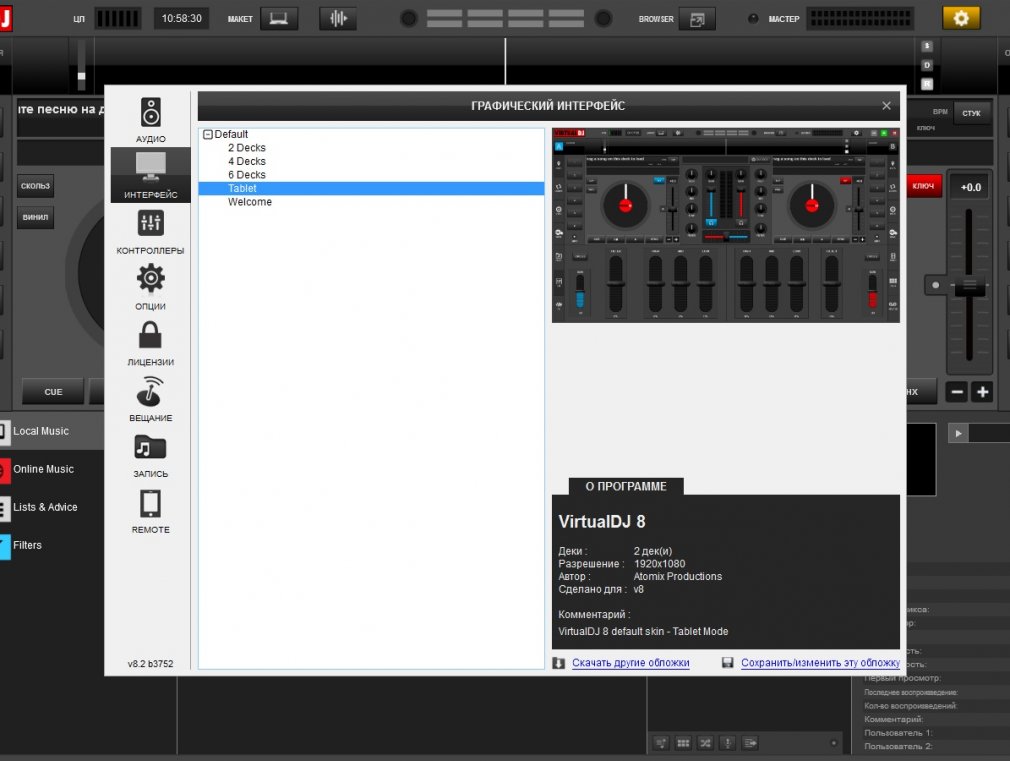Toggle the Скольз slip mode button
1010x761 pixels.
click(35, 186)
